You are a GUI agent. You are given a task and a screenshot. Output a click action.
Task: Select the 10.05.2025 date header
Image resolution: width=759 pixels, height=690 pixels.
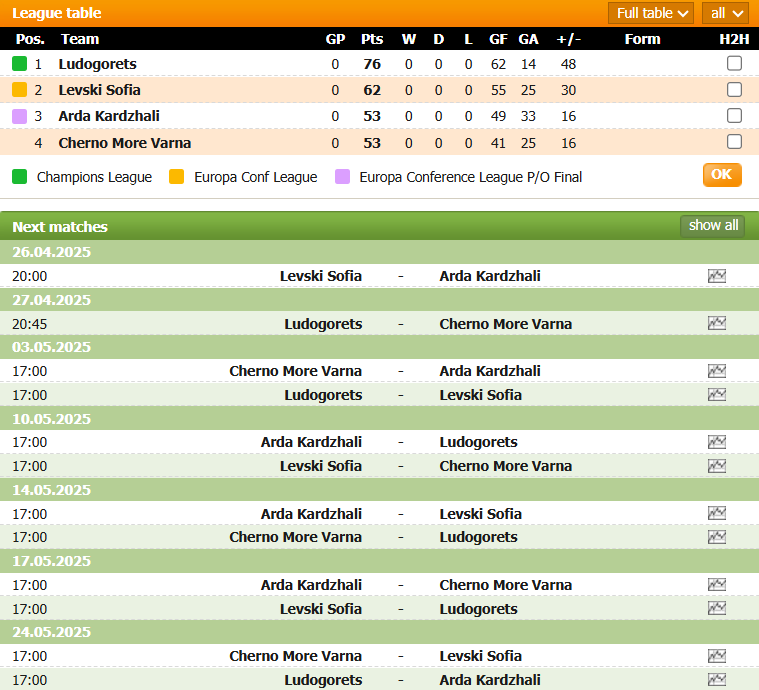380,418
